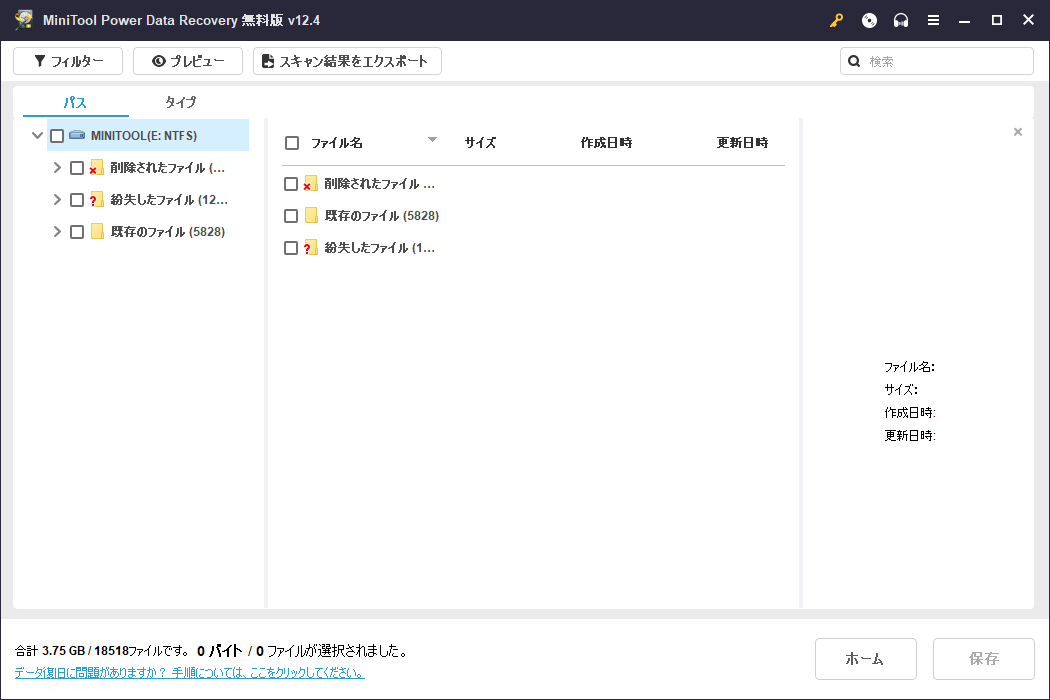Select 紛失したファイル (12… label in tree
Screen dimensions: 1050x700
click(169, 200)
